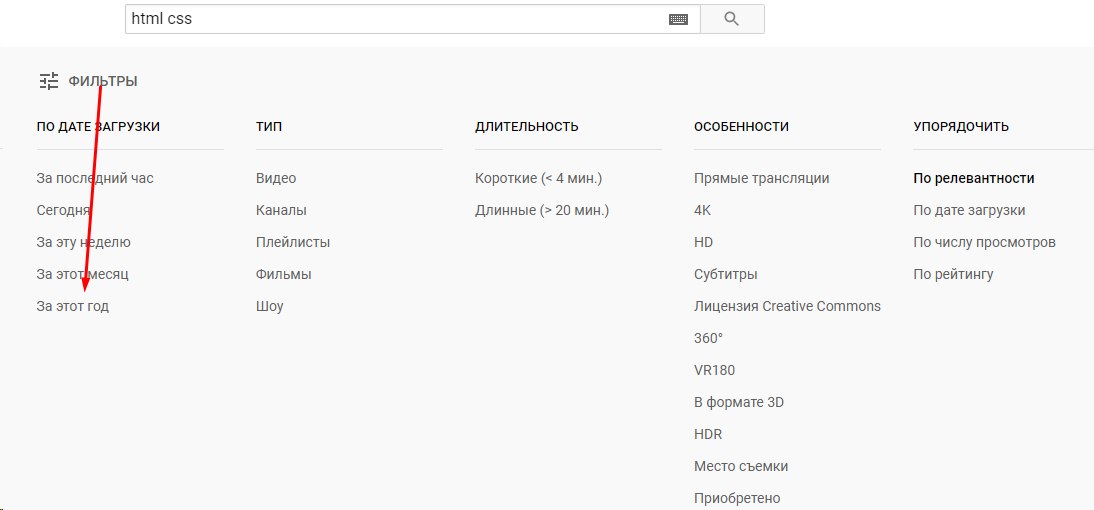This screenshot has height=510, width=1094.
Task: Click the 'ТИП' column header
Action: [269, 127]
